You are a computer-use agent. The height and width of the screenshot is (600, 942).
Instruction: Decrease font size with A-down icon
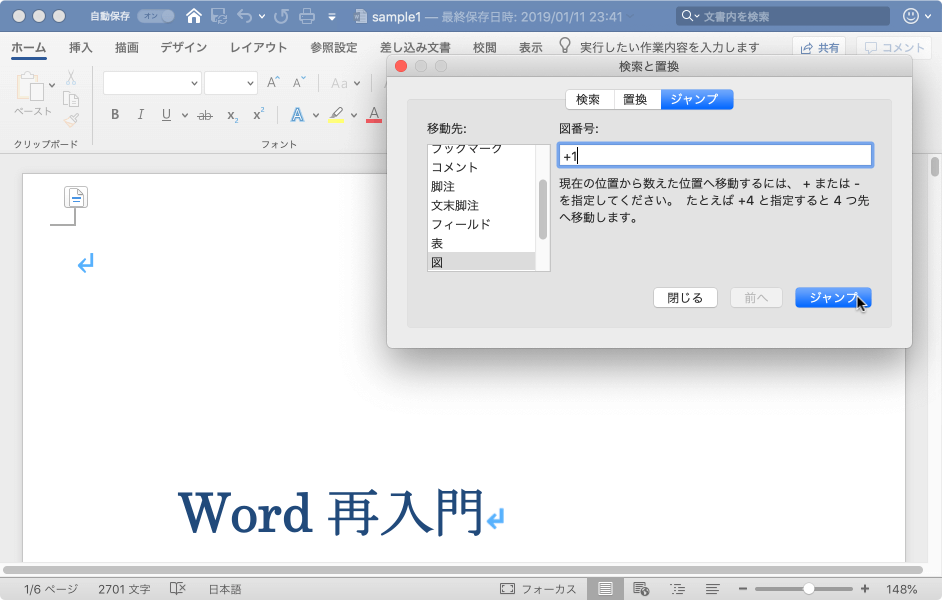point(299,83)
